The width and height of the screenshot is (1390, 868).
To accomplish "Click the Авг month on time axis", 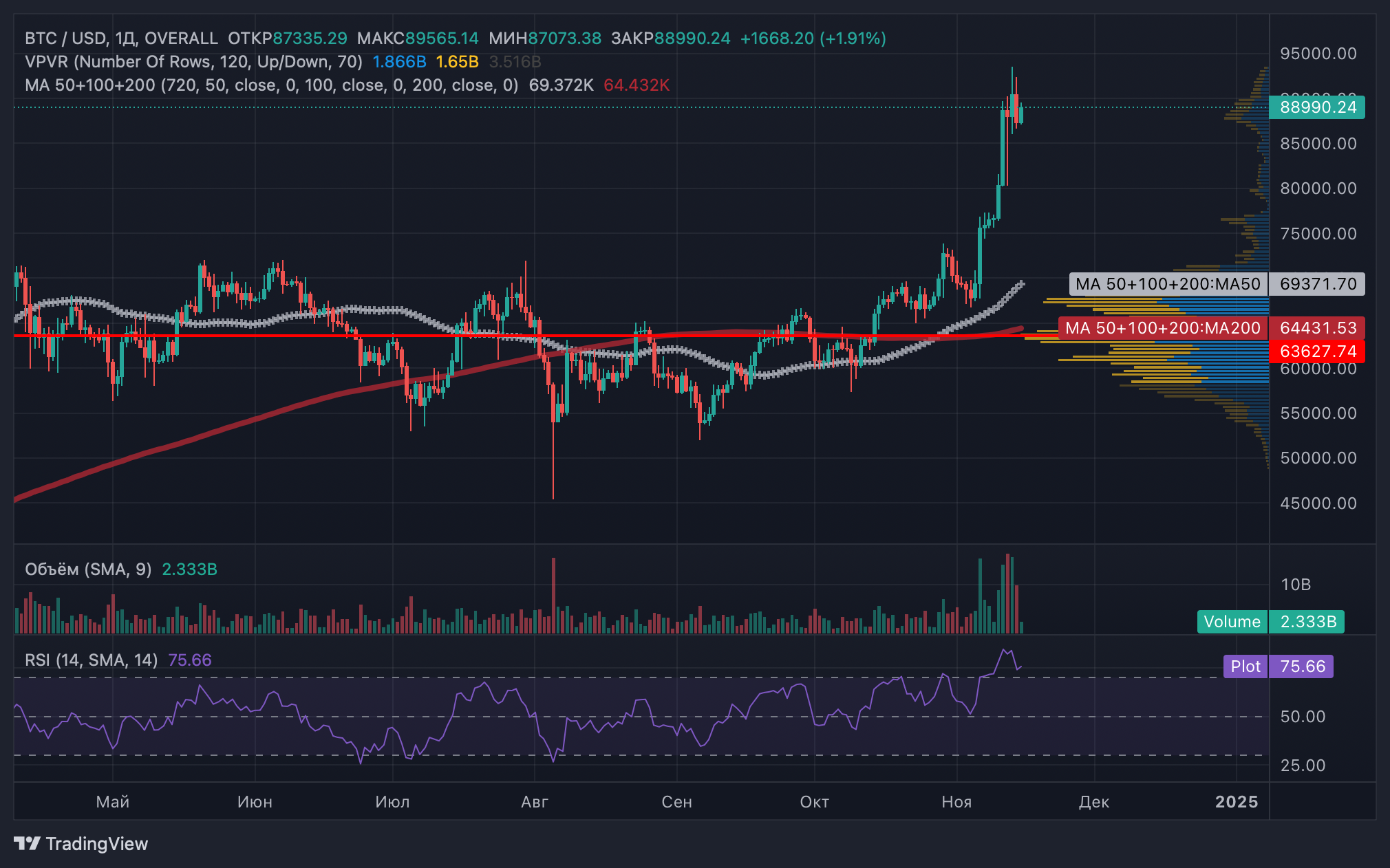I will [x=535, y=802].
